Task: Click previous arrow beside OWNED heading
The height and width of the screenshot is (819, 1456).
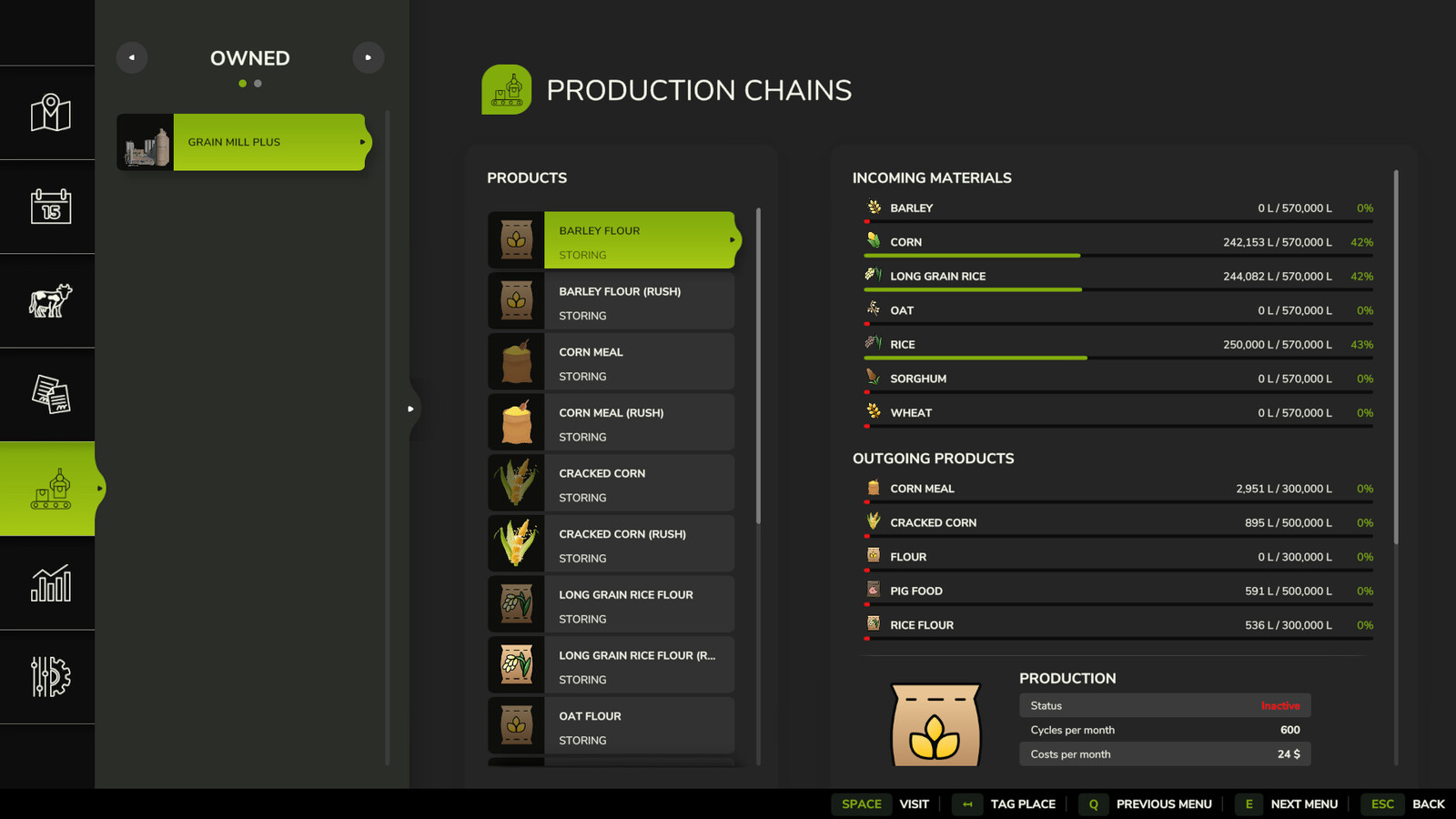Action: pyautogui.click(x=132, y=57)
